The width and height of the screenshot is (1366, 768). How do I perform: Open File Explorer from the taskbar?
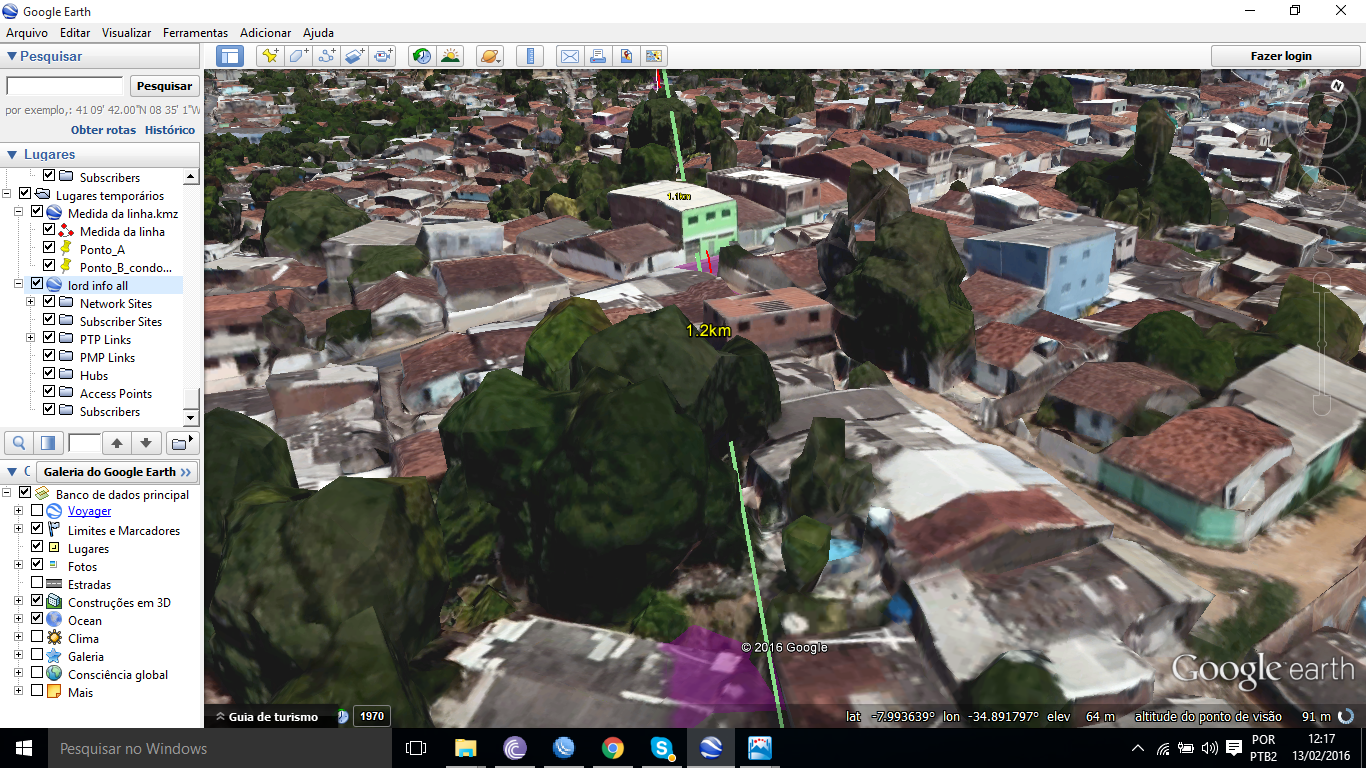coord(465,748)
